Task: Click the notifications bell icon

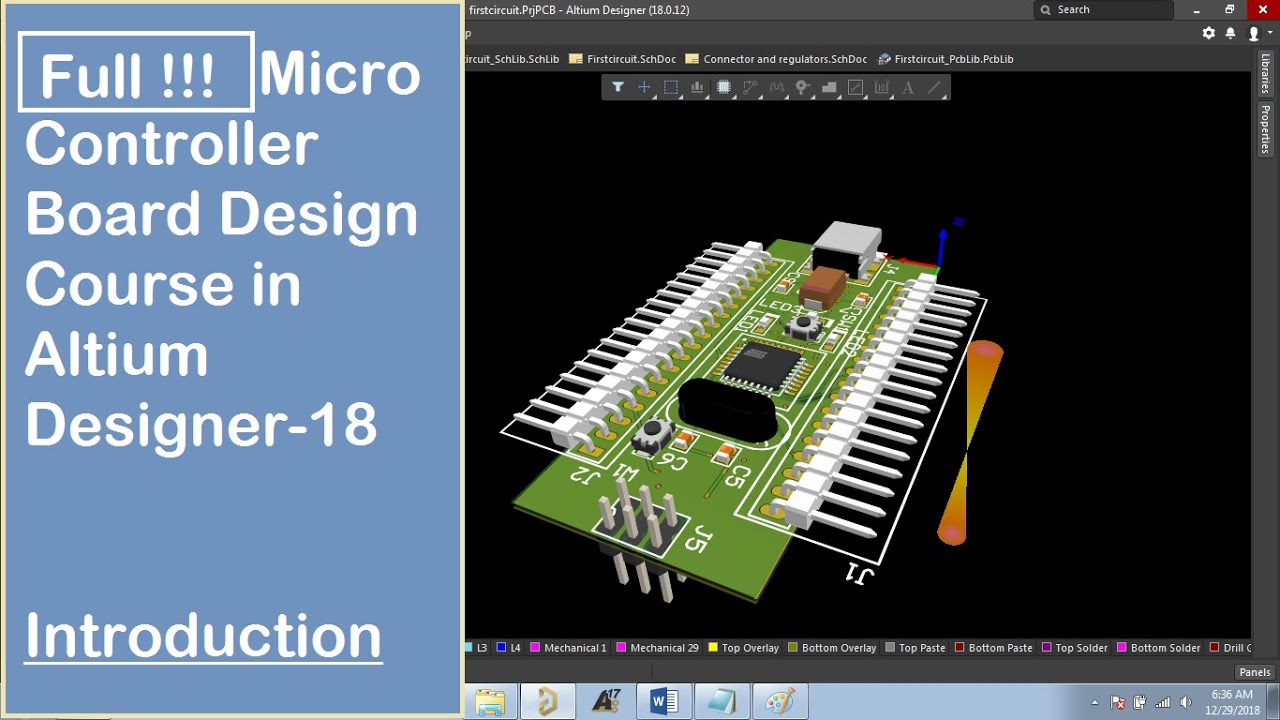Action: (1231, 33)
